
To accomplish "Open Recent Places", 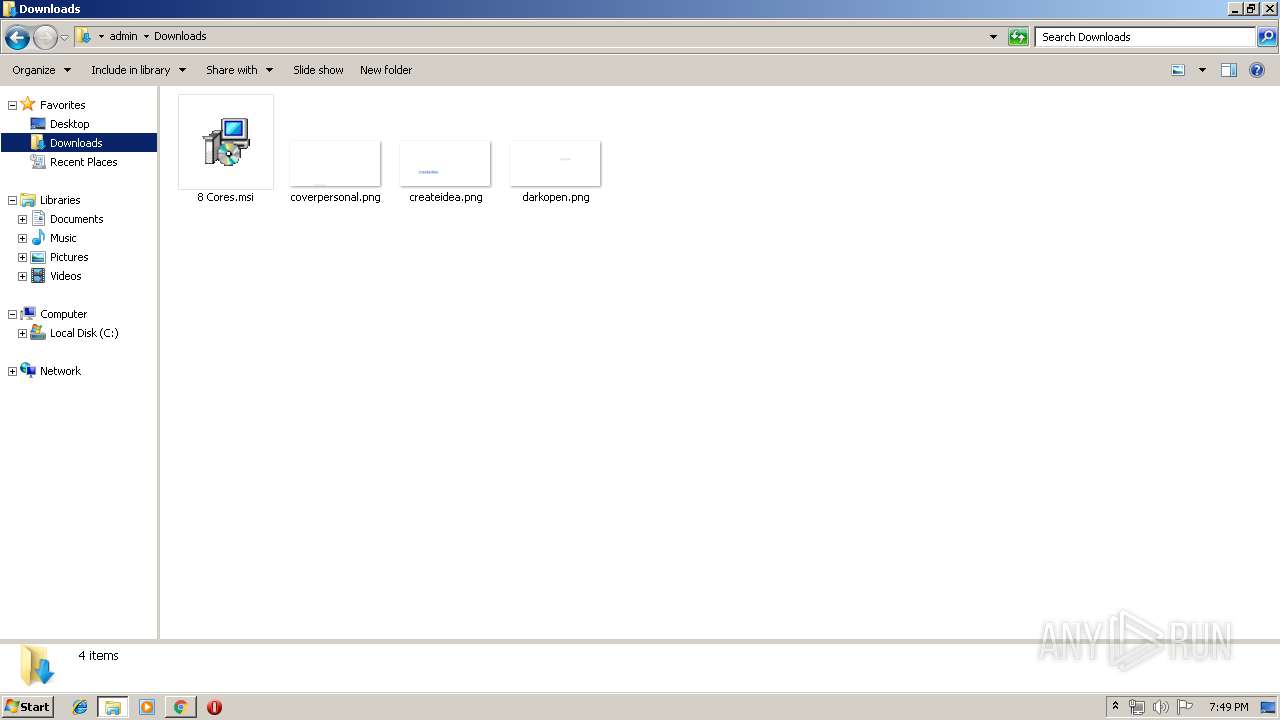I will 83,162.
